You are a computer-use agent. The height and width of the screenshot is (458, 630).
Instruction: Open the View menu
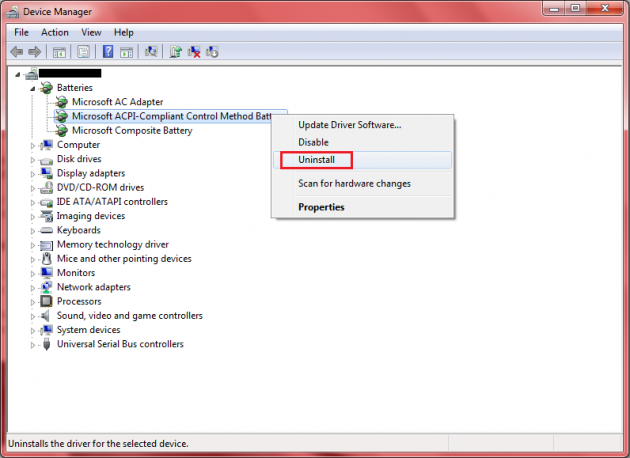tap(91, 32)
